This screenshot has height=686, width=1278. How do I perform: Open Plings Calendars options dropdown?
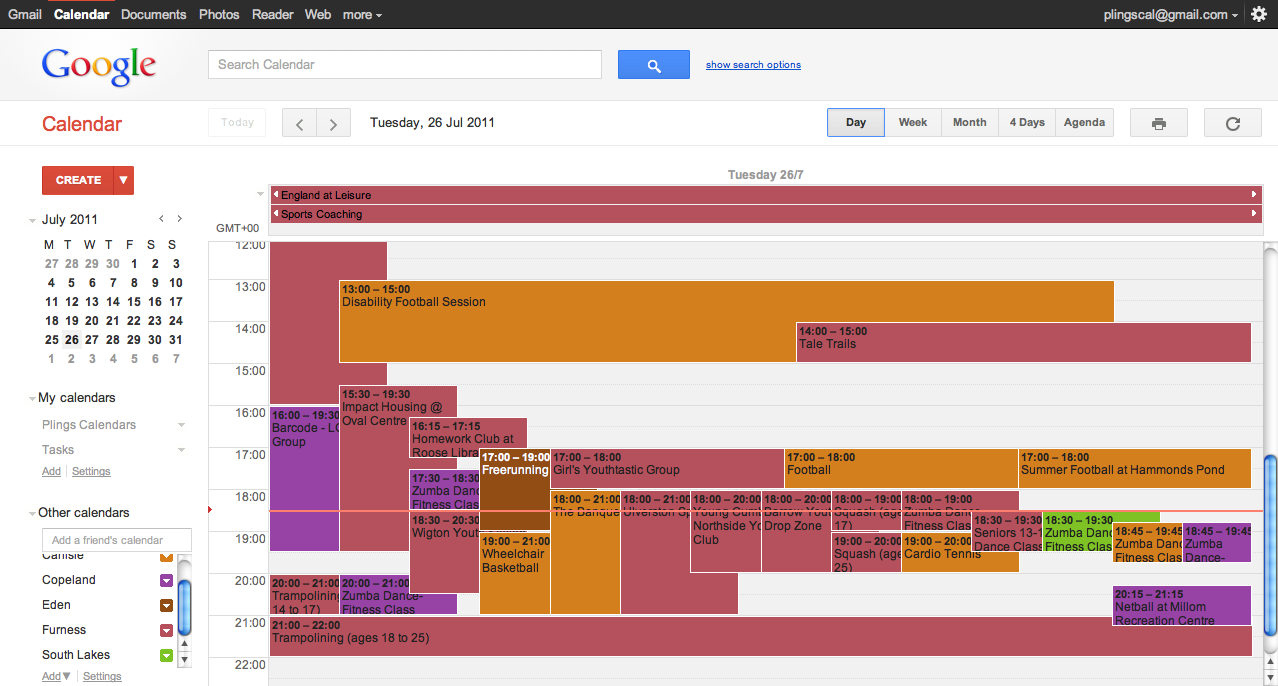[x=181, y=425]
